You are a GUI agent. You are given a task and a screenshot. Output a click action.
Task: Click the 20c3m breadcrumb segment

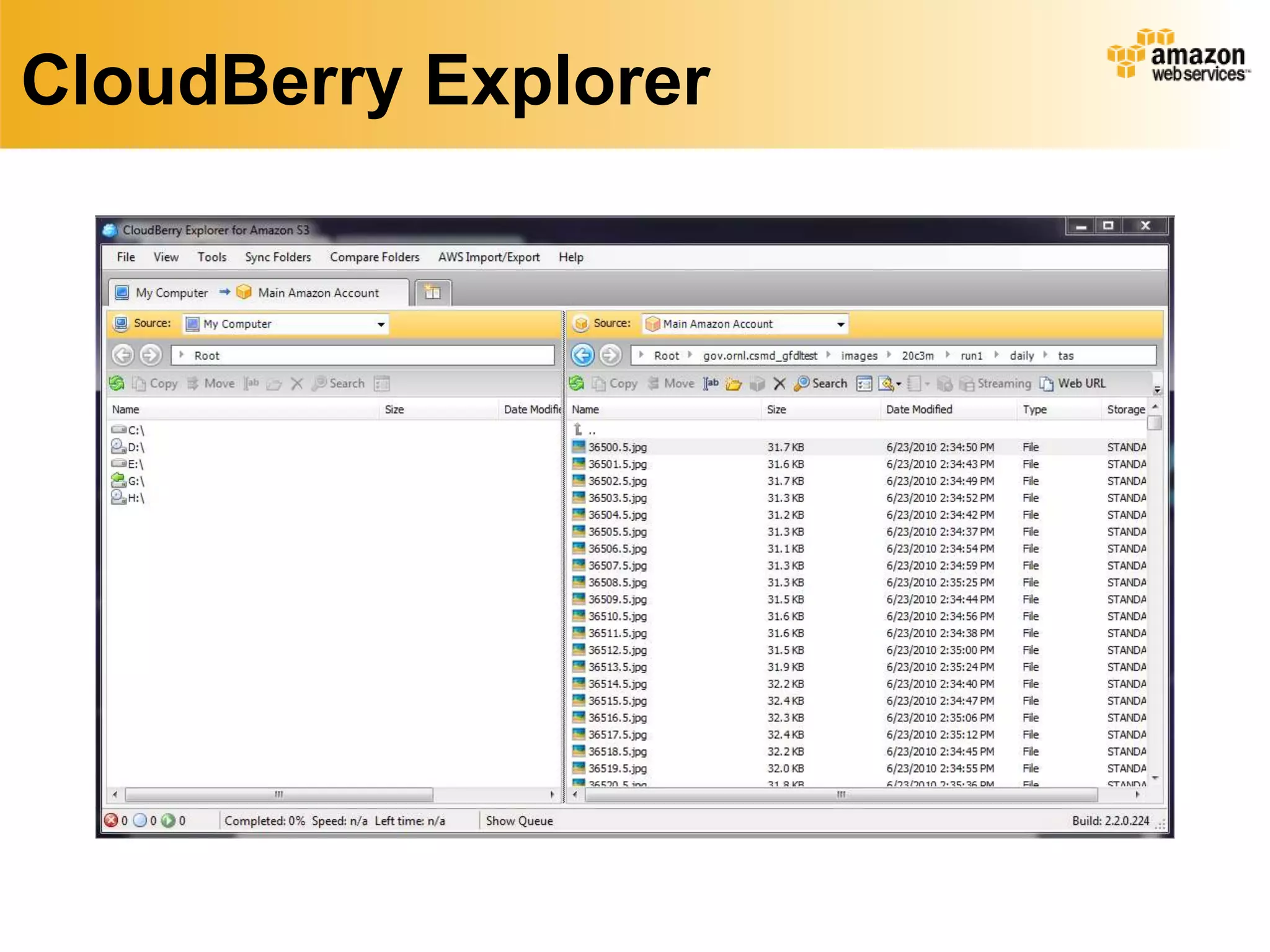click(917, 356)
